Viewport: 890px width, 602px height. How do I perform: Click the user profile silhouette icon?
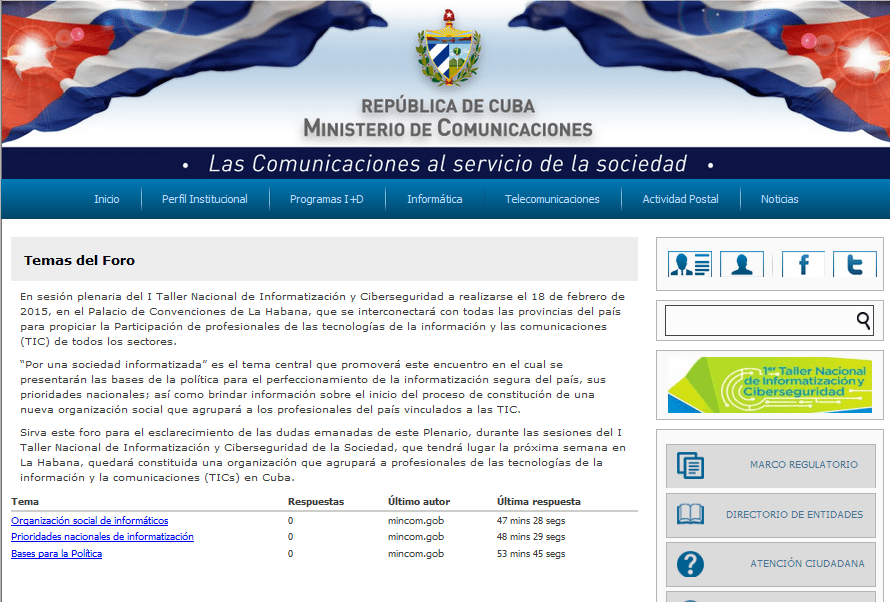pos(741,264)
